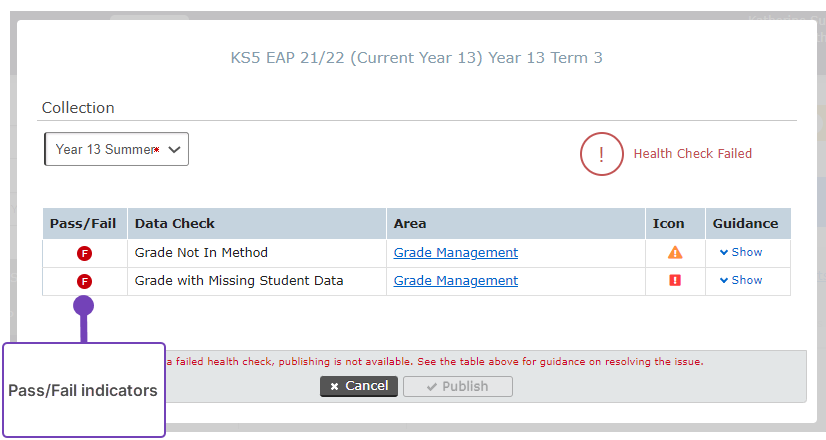The height and width of the screenshot is (440, 826).
Task: Click the Health Check Failed circle exclamation icon
Action: [601, 154]
